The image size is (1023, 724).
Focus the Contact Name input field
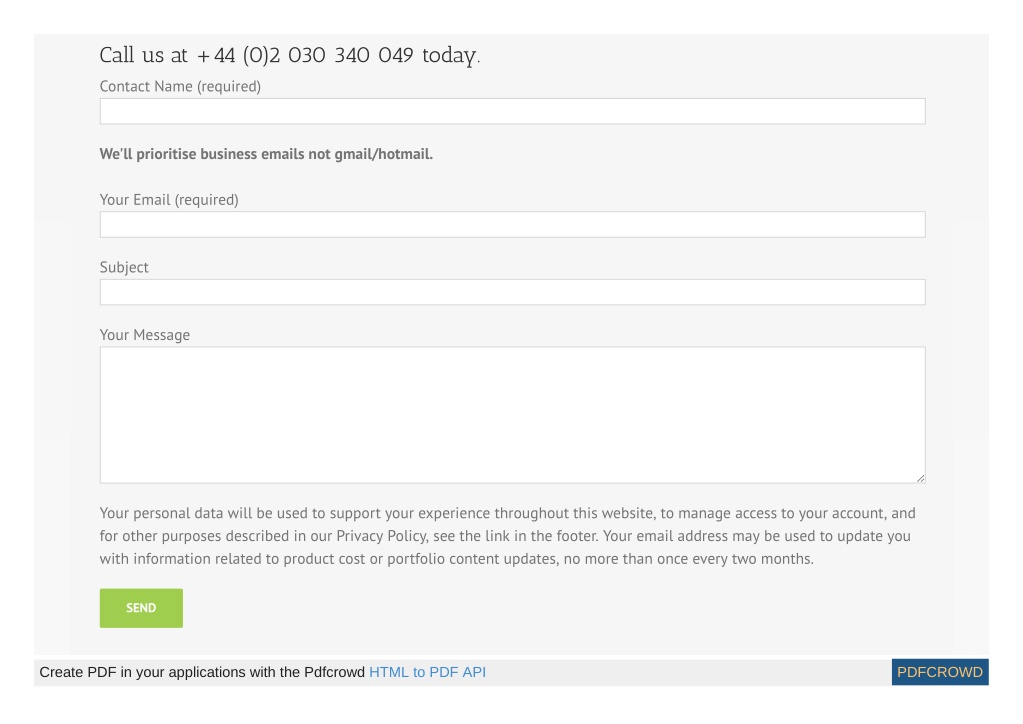pyautogui.click(x=512, y=112)
